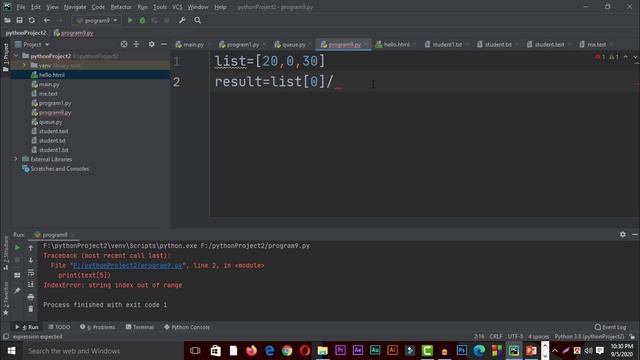Toggle read-only lock icon in status bar
The width and height of the screenshot is (640, 360).
pos(632,336)
